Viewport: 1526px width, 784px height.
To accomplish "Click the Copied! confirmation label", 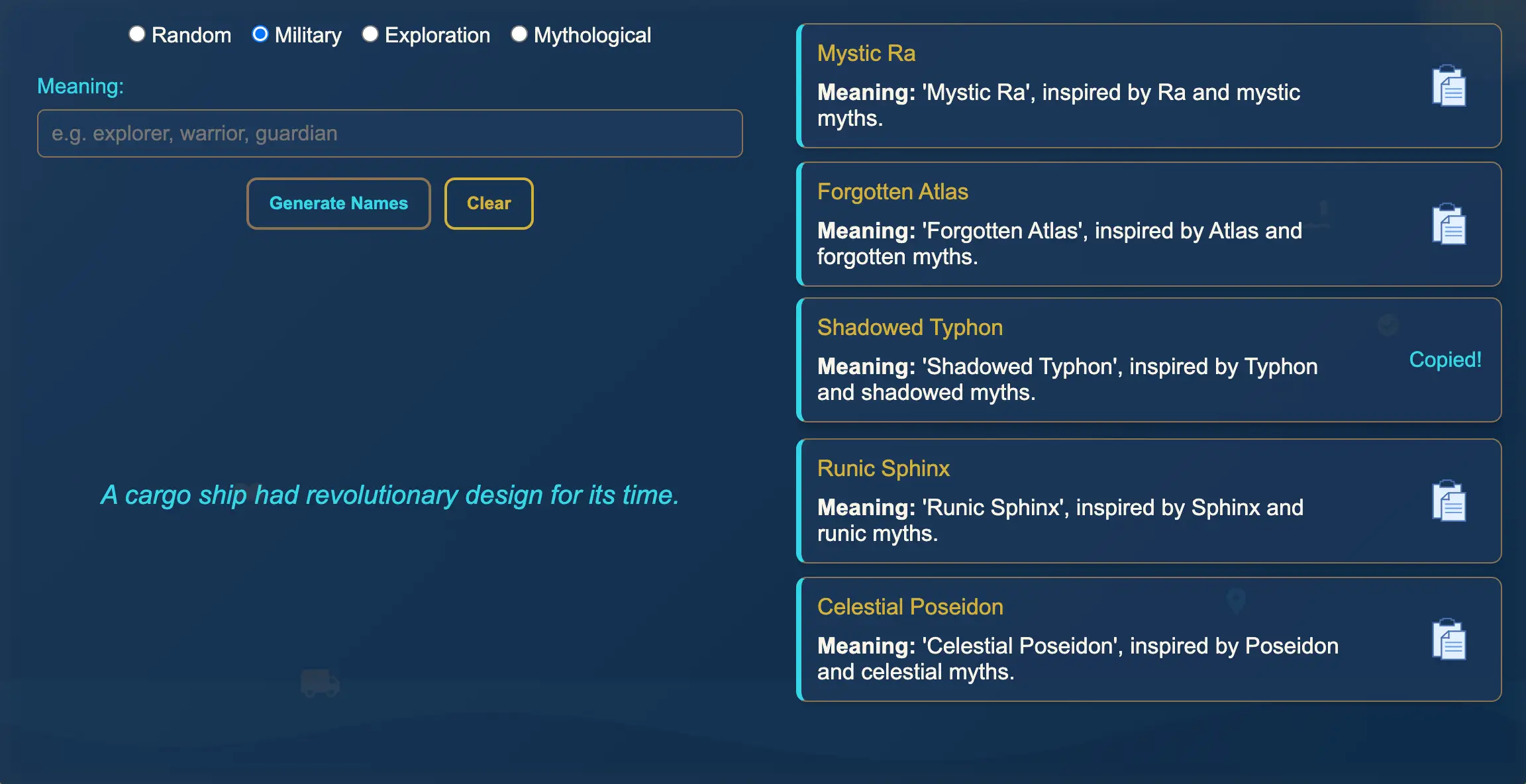I will [x=1445, y=360].
